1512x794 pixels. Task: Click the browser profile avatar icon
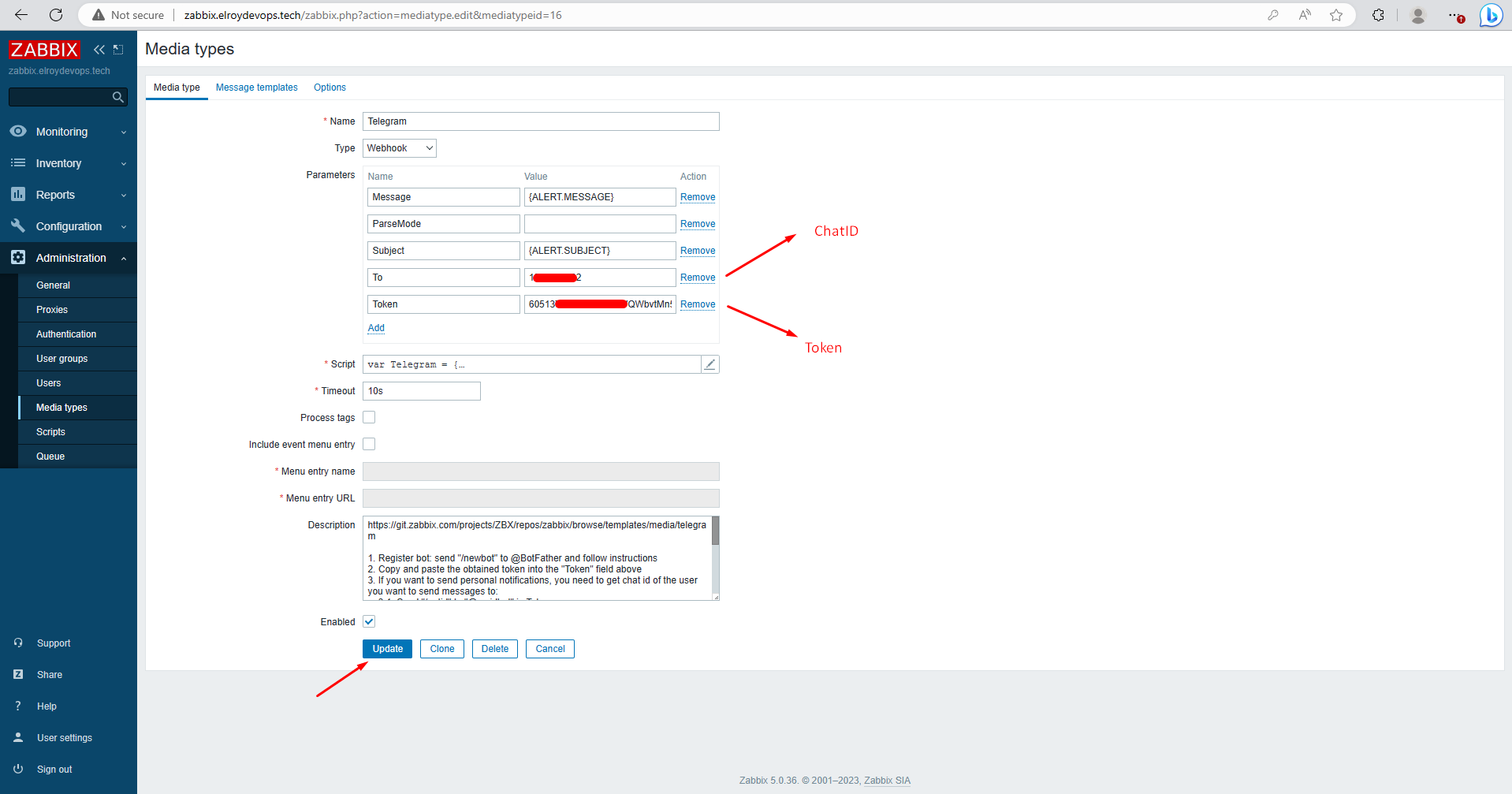pos(1418,15)
